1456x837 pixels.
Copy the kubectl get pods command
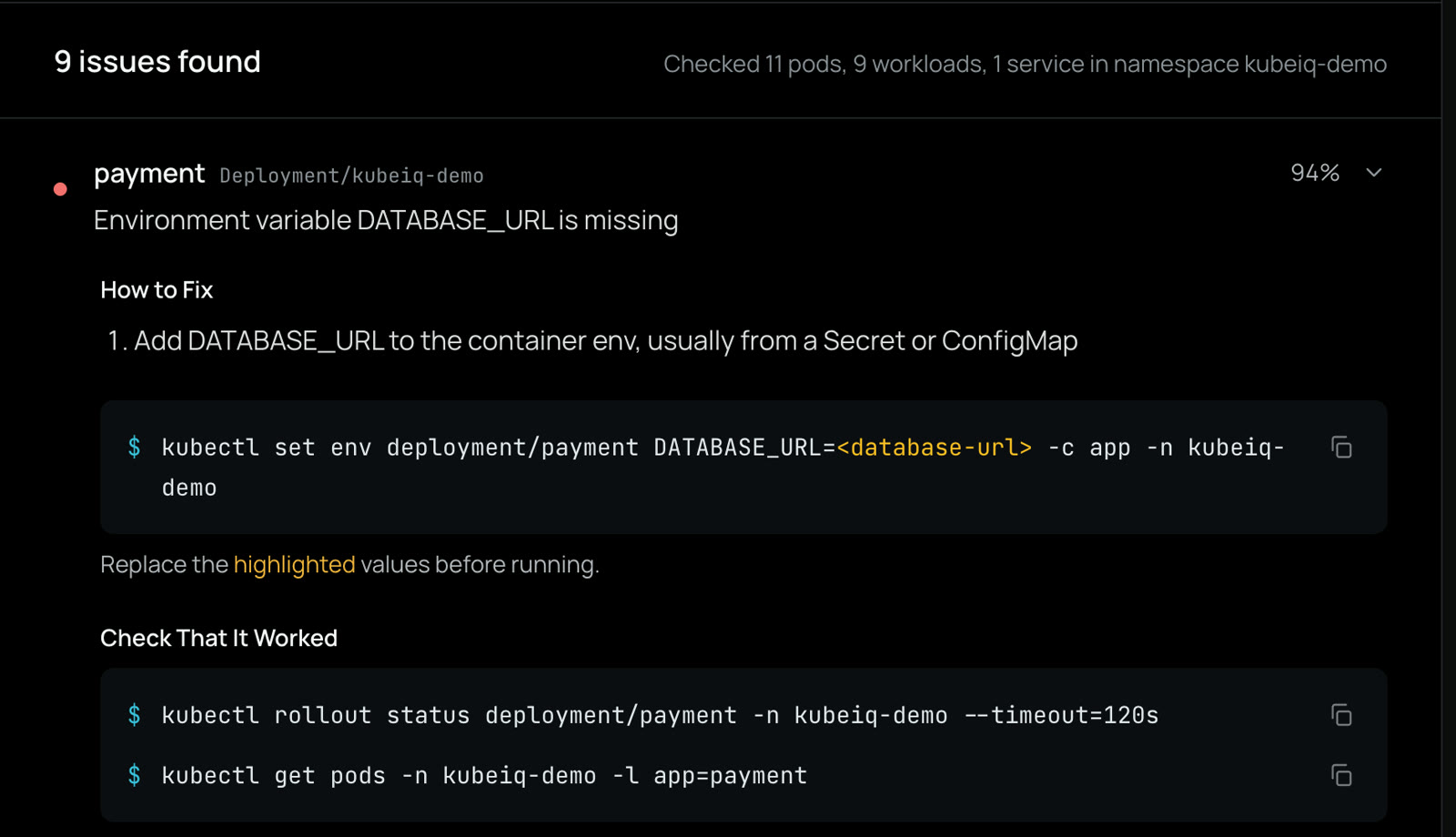pos(1341,775)
